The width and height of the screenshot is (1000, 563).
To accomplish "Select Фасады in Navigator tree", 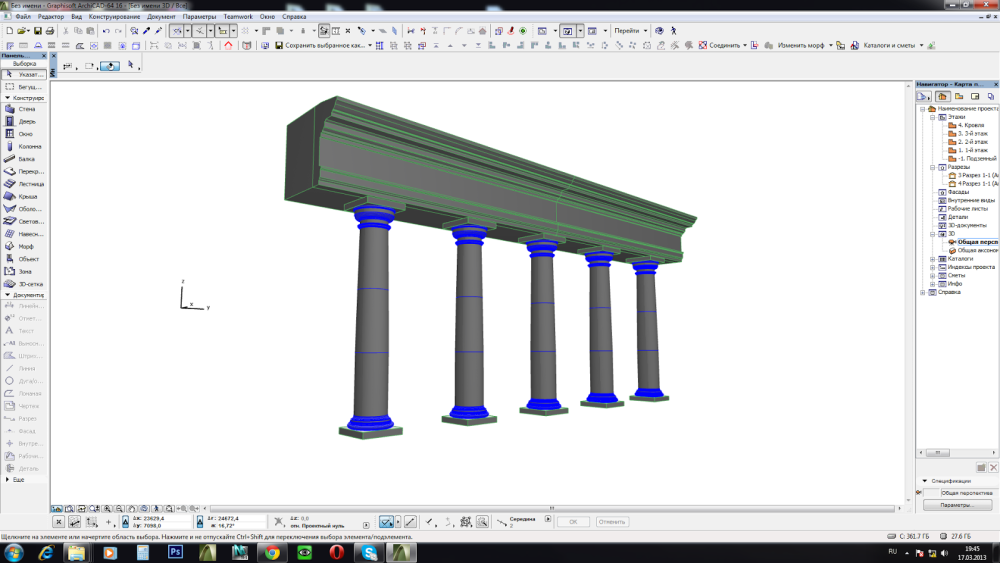I will (x=958, y=192).
